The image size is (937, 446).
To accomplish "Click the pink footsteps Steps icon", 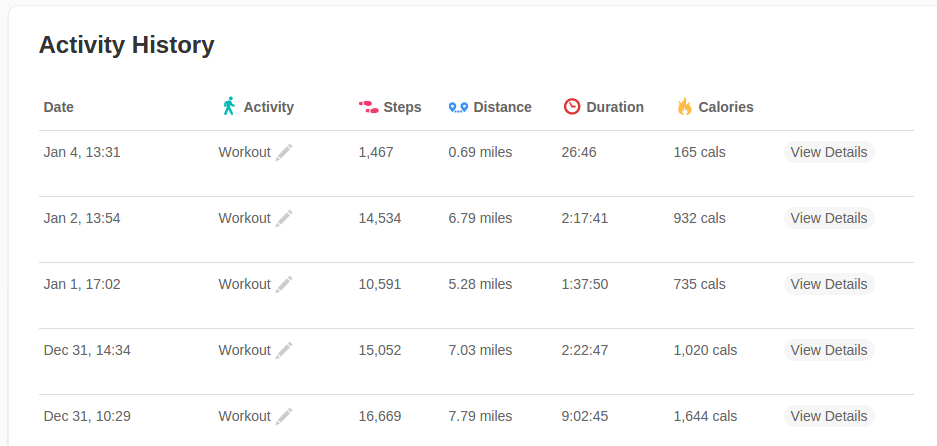I will point(368,108).
